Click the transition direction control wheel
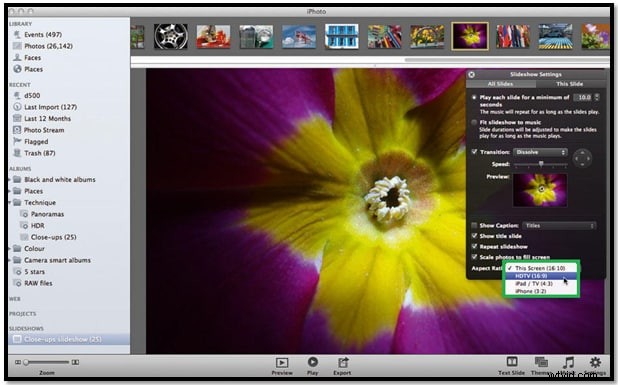This screenshot has width=618, height=385. coord(582,159)
